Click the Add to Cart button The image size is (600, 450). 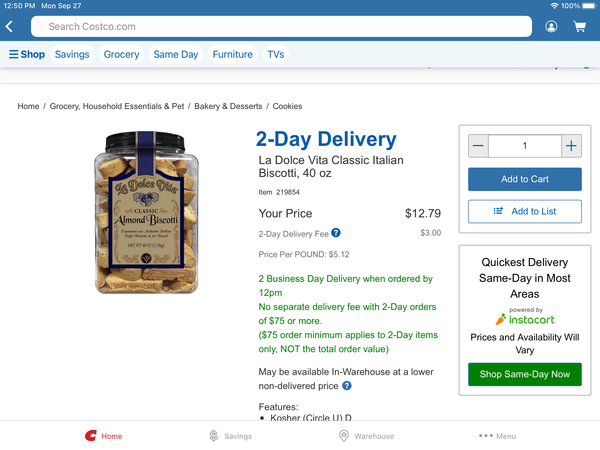coord(524,179)
